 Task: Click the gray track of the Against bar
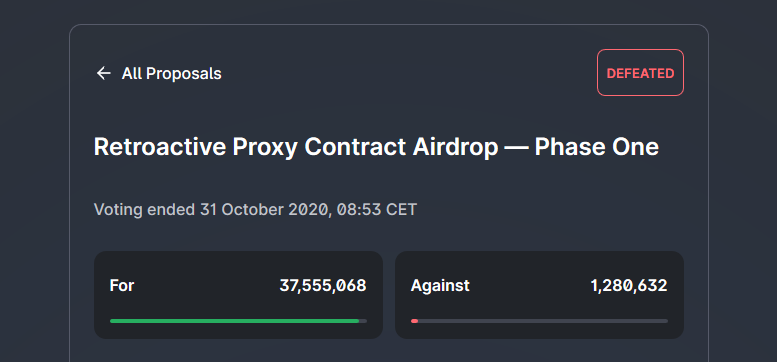tap(543, 321)
